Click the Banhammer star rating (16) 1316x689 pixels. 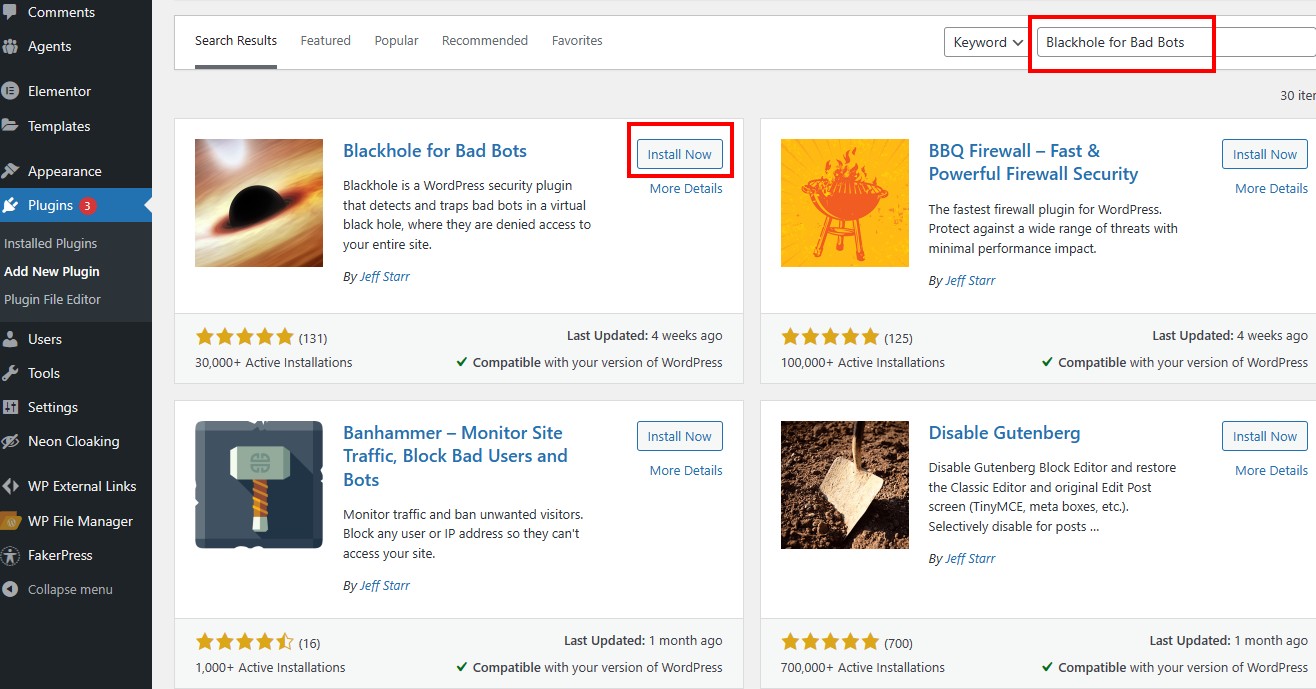pyautogui.click(x=245, y=642)
